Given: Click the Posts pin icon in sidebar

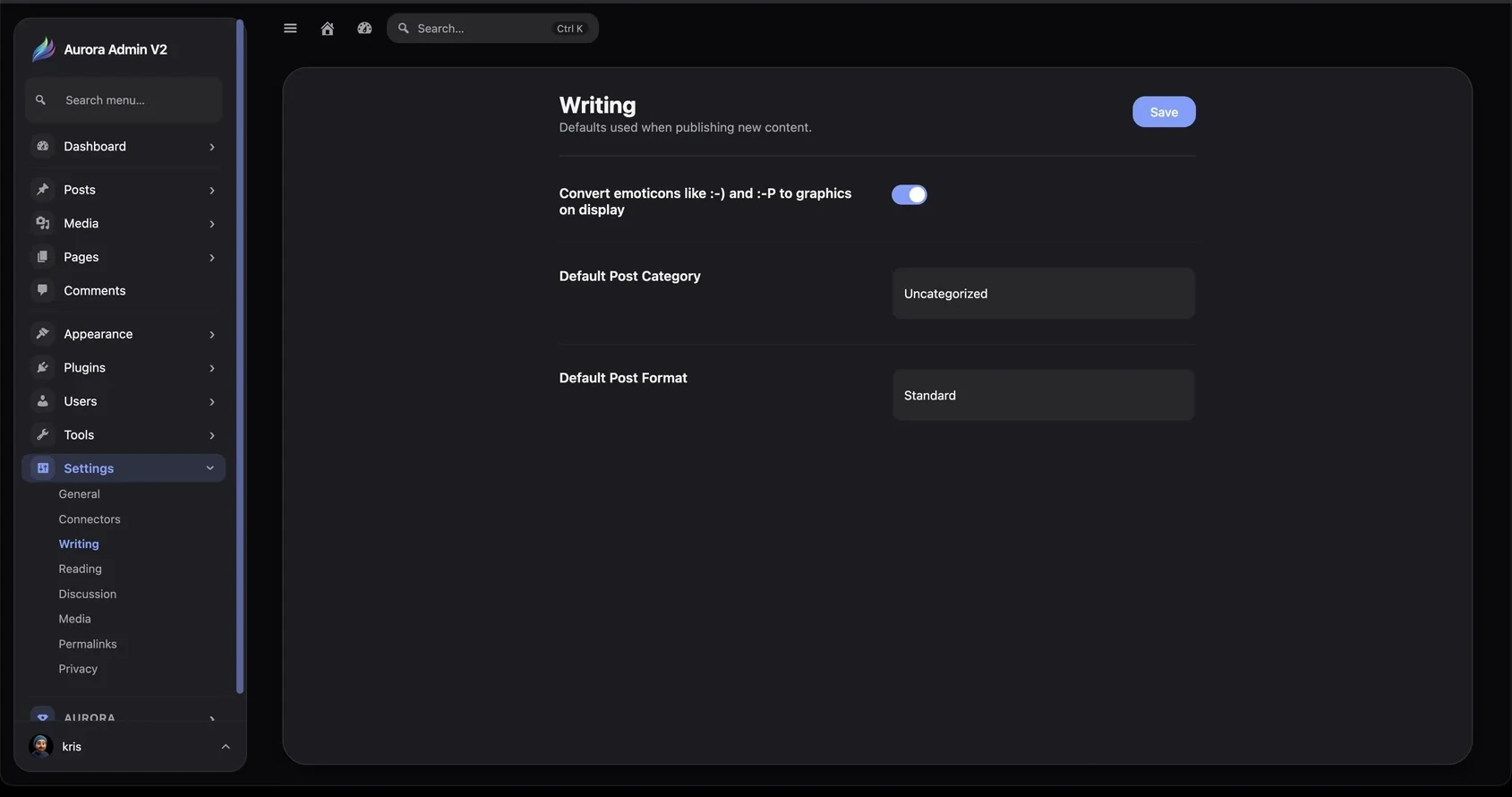Looking at the screenshot, I should 42,190.
